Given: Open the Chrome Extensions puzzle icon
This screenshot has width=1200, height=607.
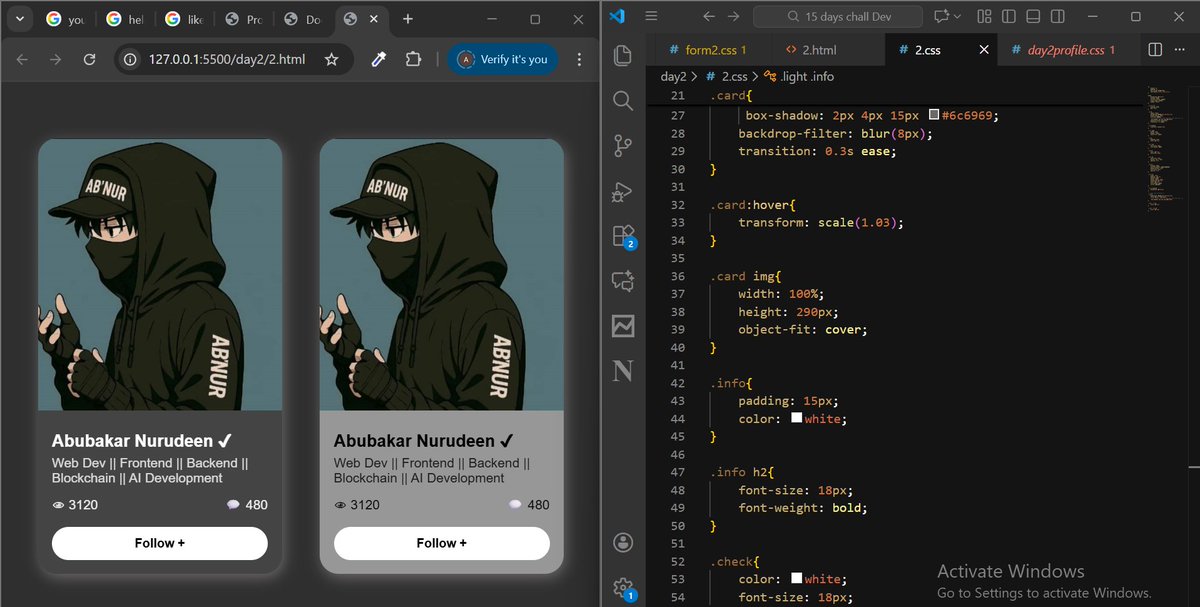Looking at the screenshot, I should pyautogui.click(x=412, y=60).
